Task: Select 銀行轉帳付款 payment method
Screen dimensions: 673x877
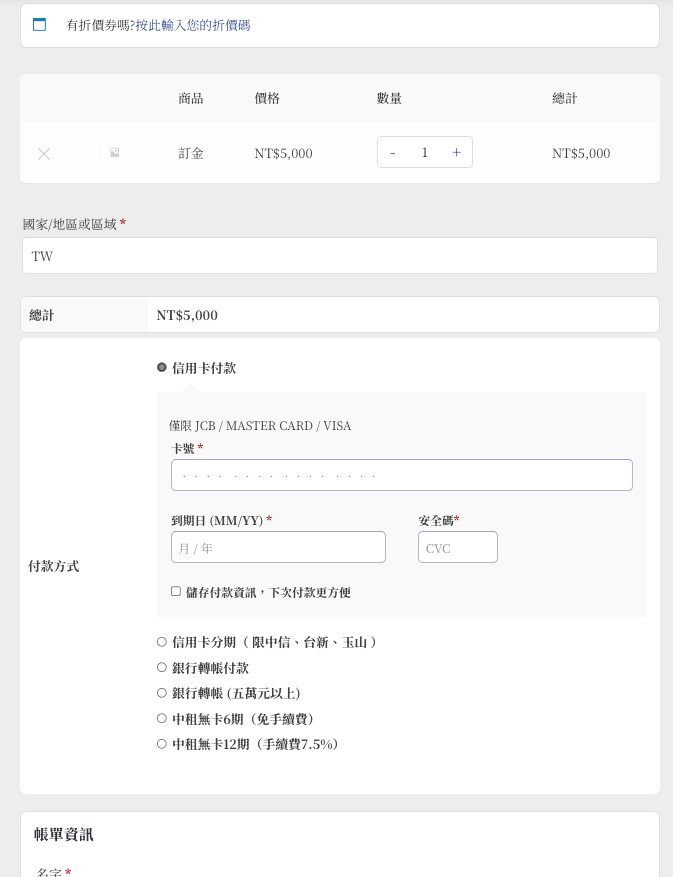Action: [161, 667]
